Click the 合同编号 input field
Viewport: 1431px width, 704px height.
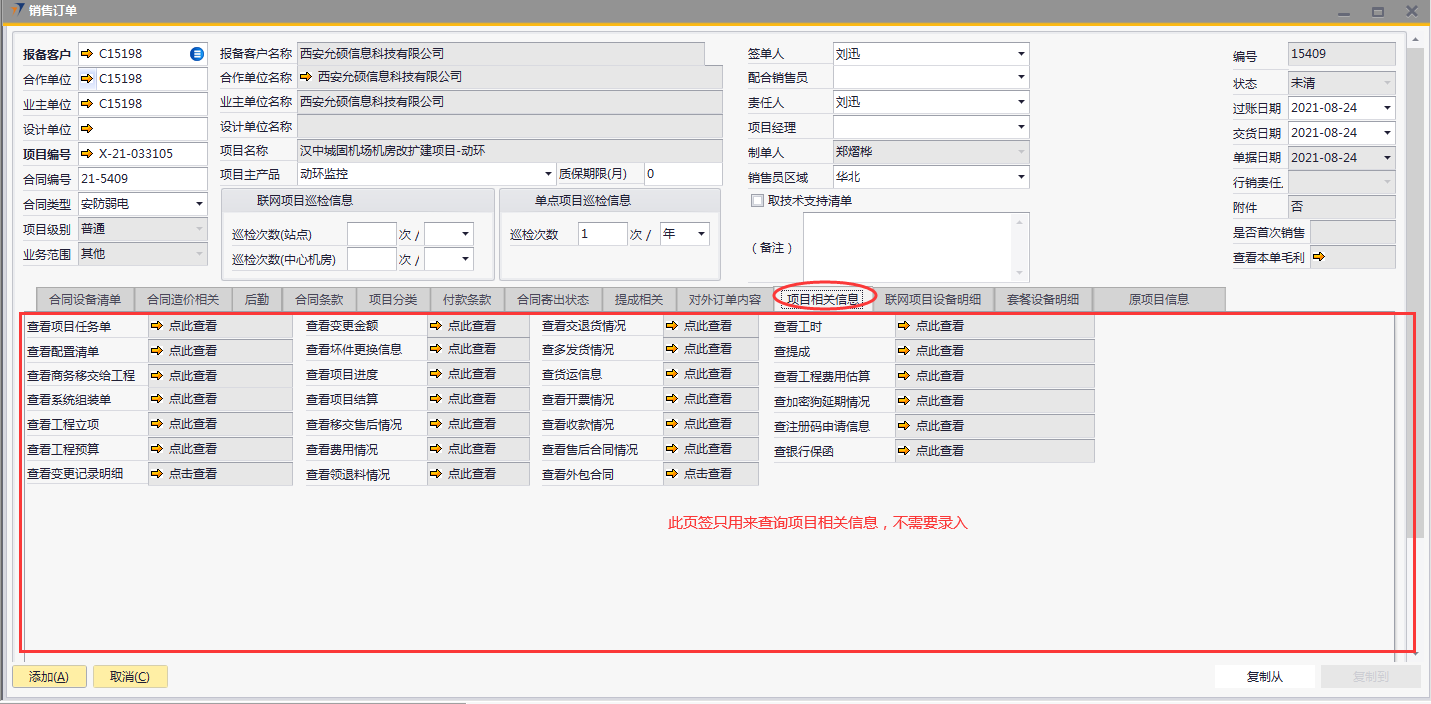142,179
